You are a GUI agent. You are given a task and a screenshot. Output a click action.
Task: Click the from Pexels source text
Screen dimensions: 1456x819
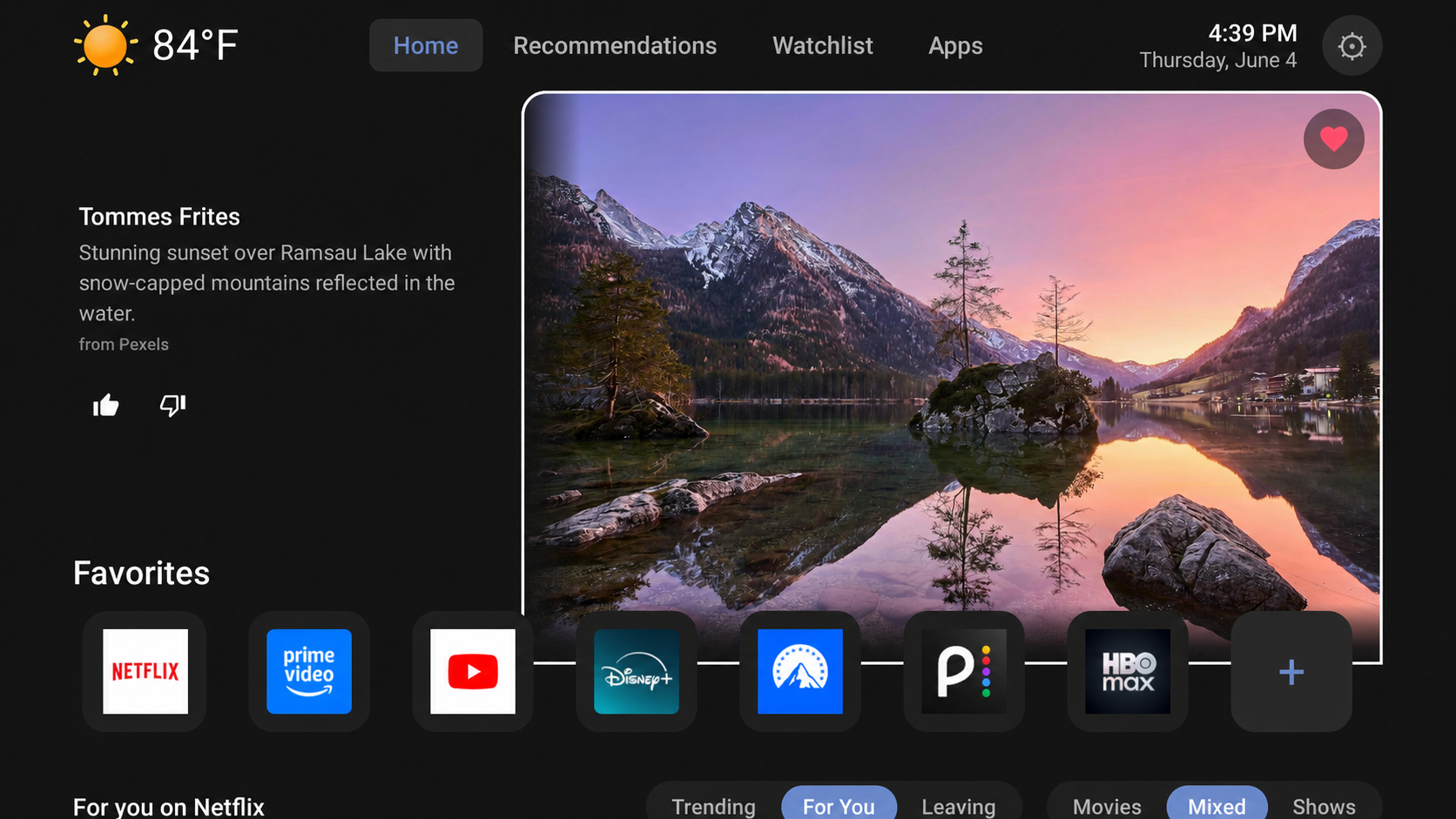tap(124, 345)
